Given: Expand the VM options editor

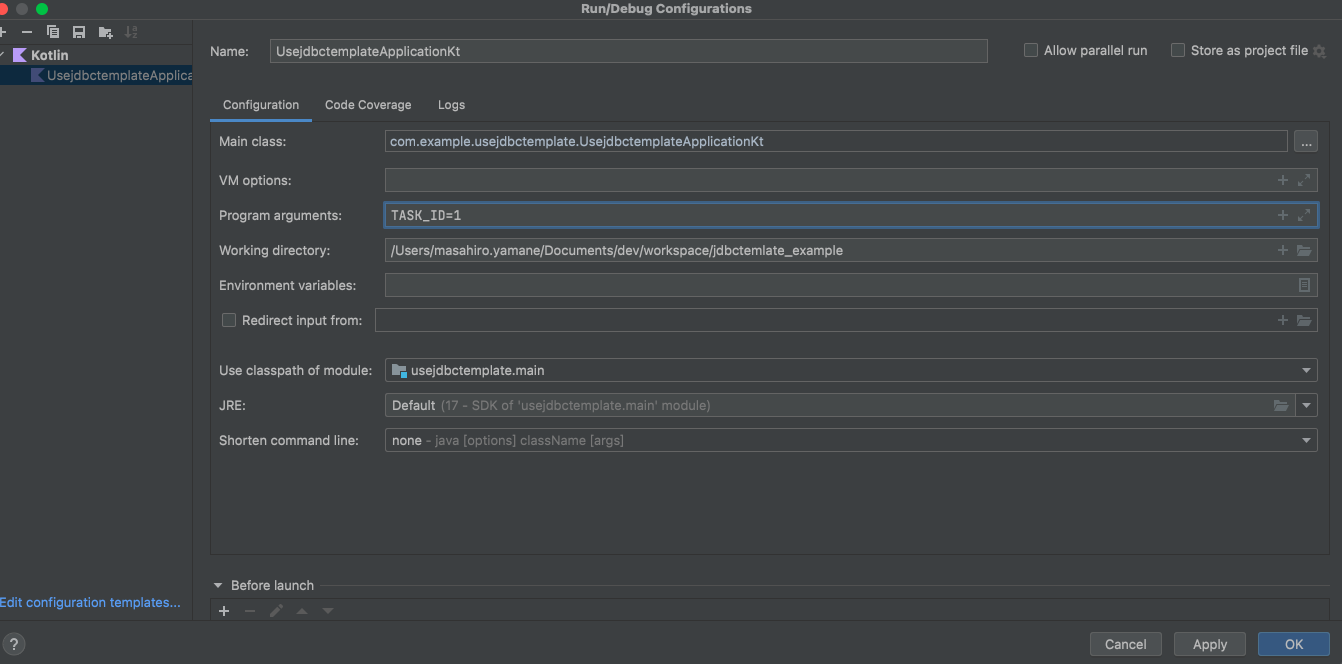Looking at the screenshot, I should (1303, 180).
